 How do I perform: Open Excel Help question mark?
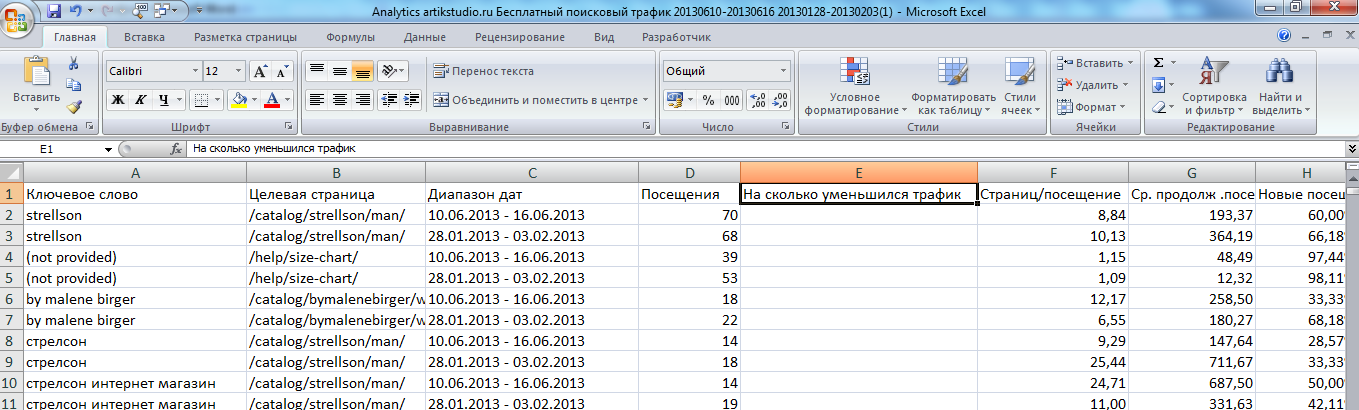pos(1285,36)
